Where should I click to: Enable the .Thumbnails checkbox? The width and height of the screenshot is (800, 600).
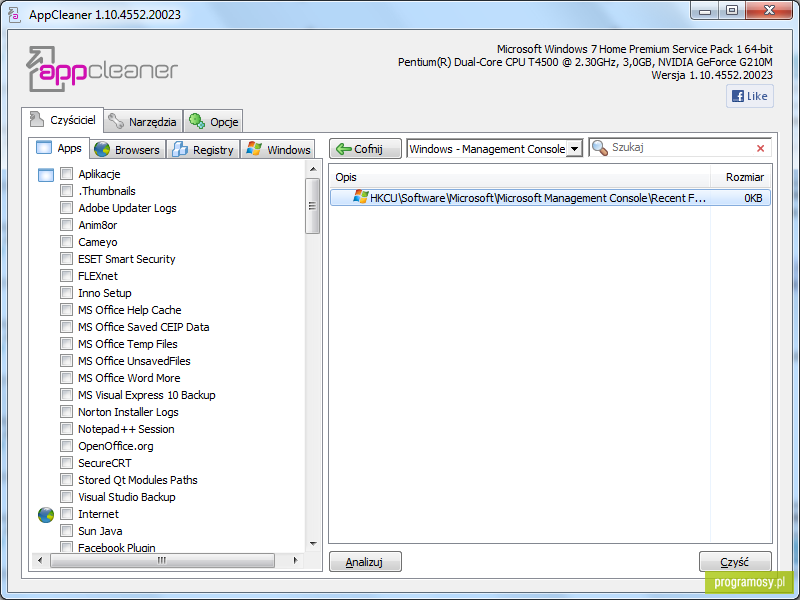point(66,191)
